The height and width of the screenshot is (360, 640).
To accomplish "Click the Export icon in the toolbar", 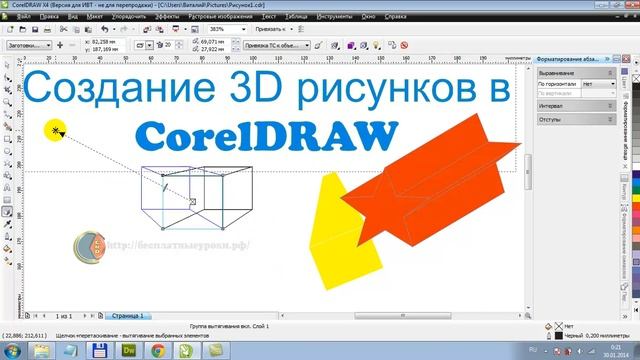I will click(160, 29).
